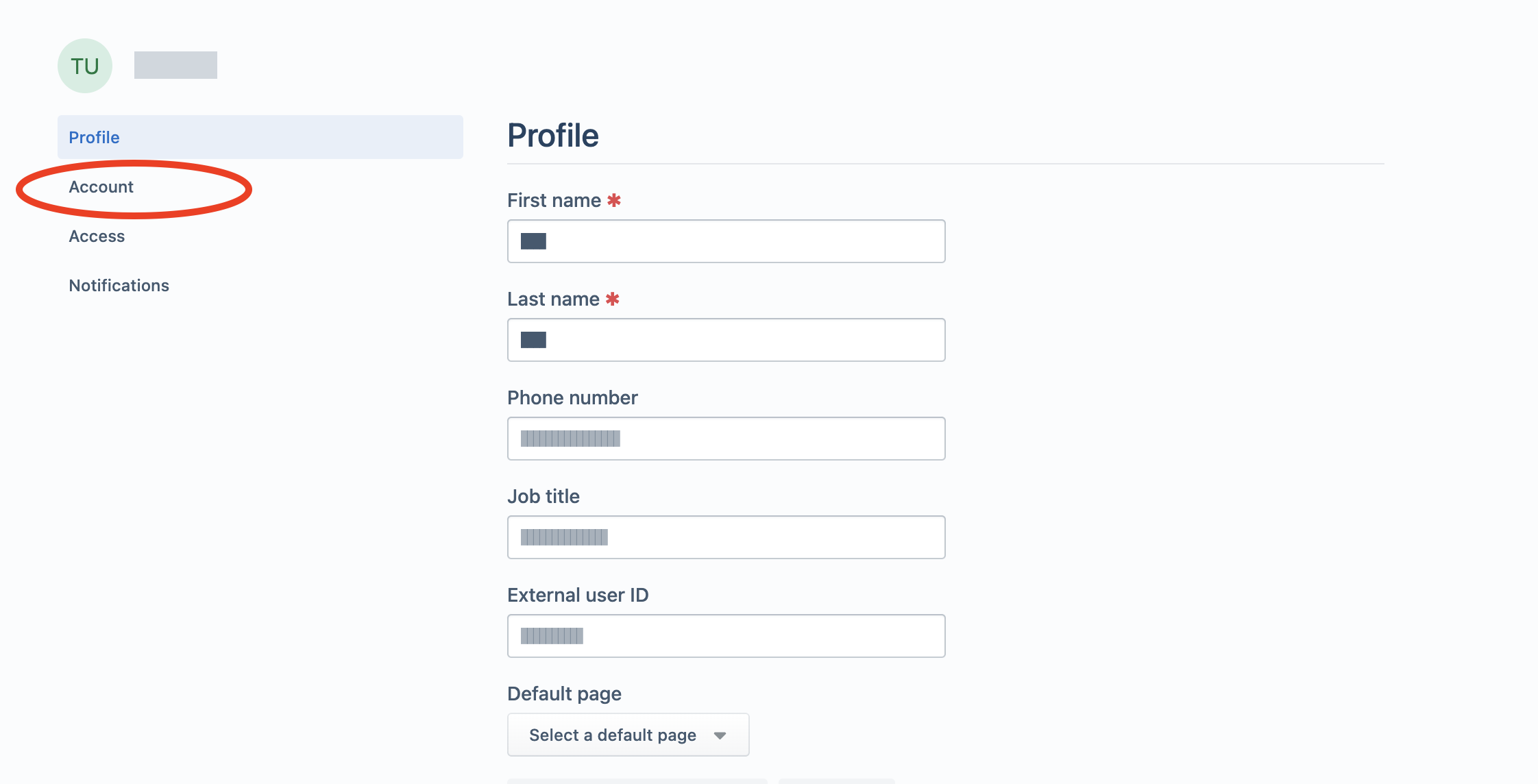This screenshot has height=784, width=1538.
Task: Click the red asterisk beside First name
Action: click(614, 200)
